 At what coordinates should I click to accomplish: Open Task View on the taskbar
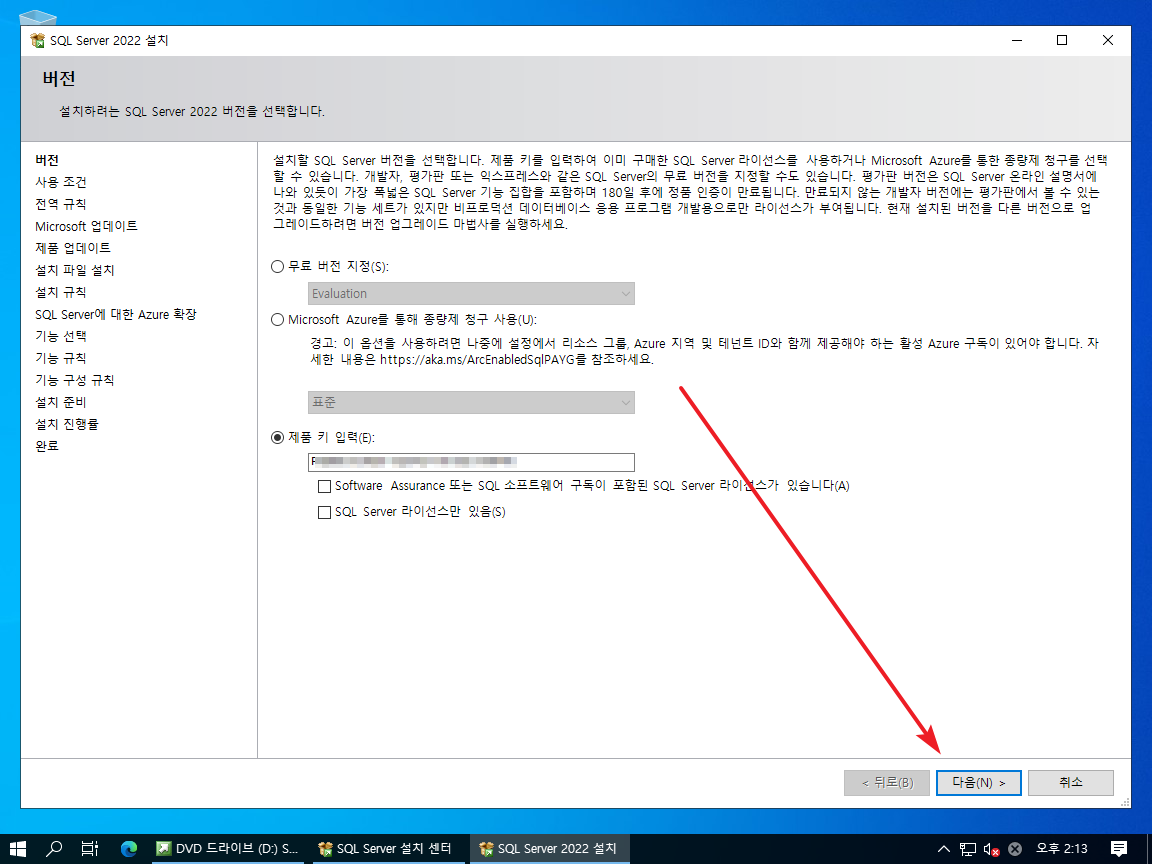(x=90, y=849)
